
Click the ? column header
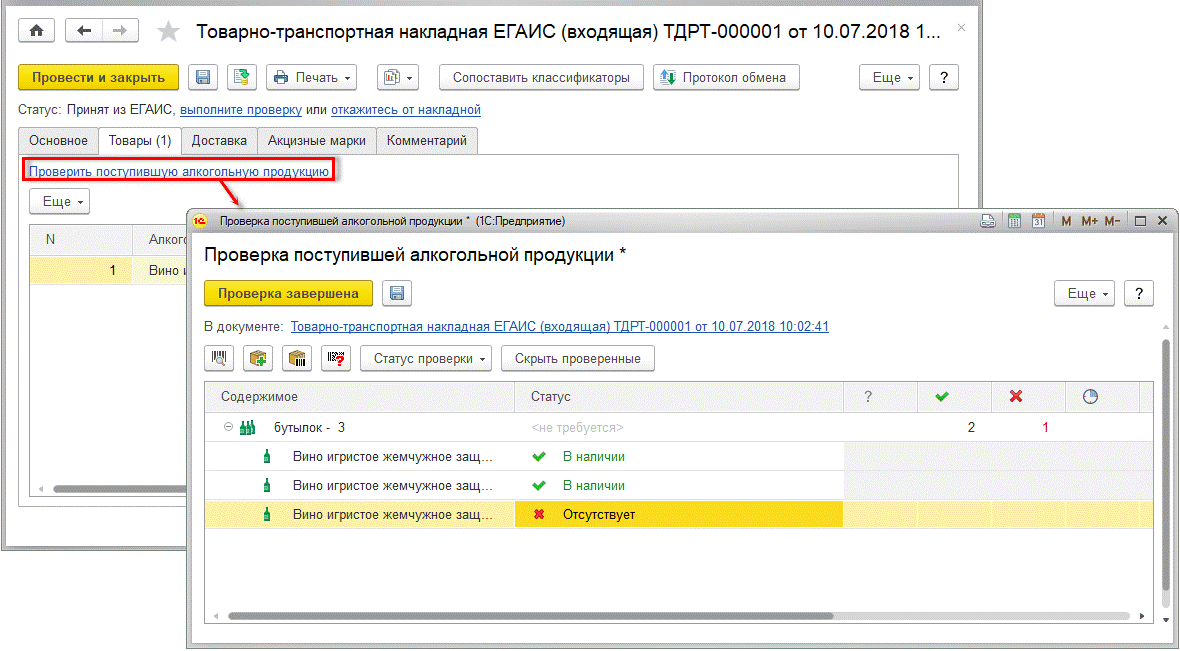point(880,397)
